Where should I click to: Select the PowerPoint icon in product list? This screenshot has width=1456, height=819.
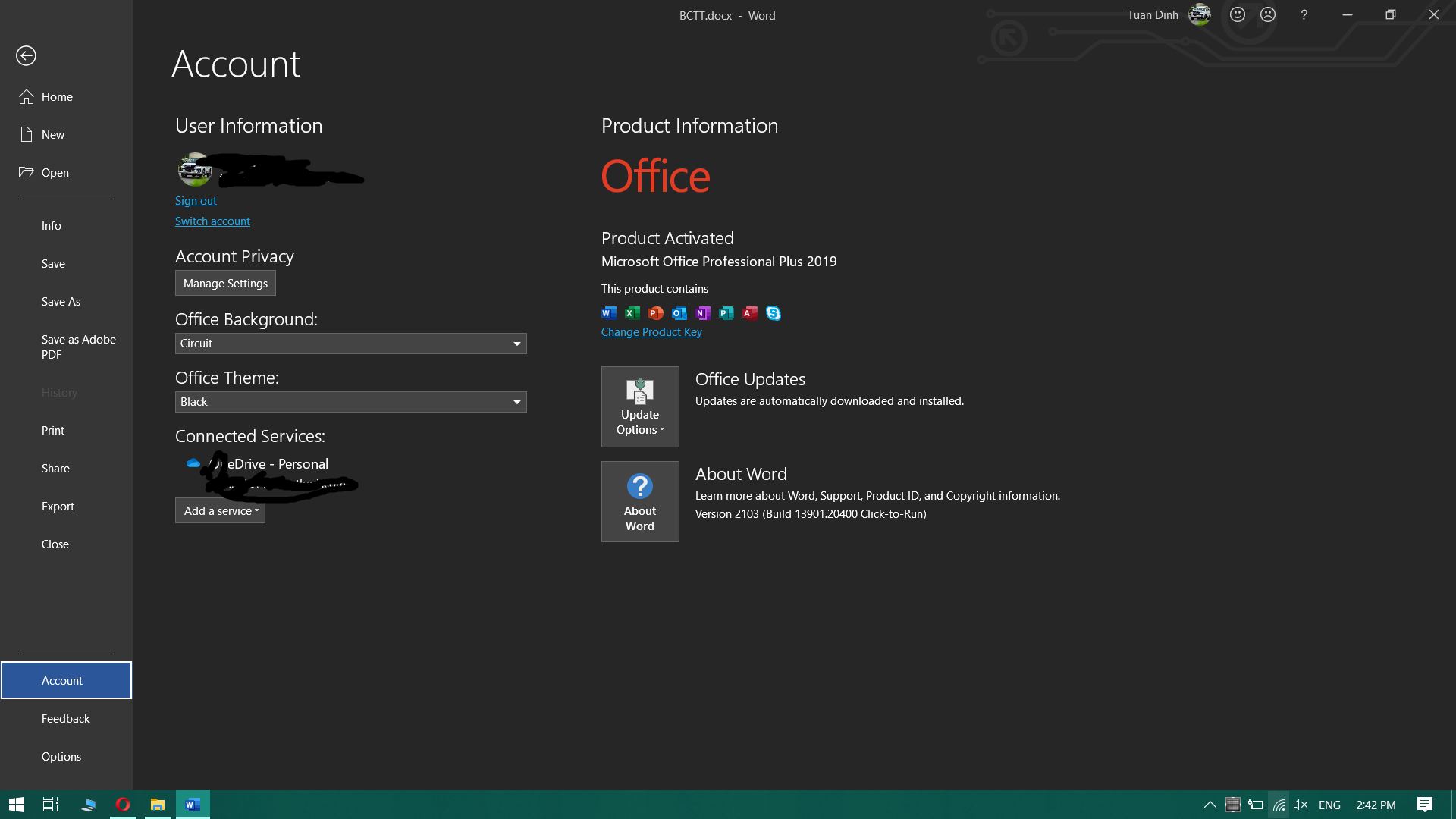click(655, 312)
